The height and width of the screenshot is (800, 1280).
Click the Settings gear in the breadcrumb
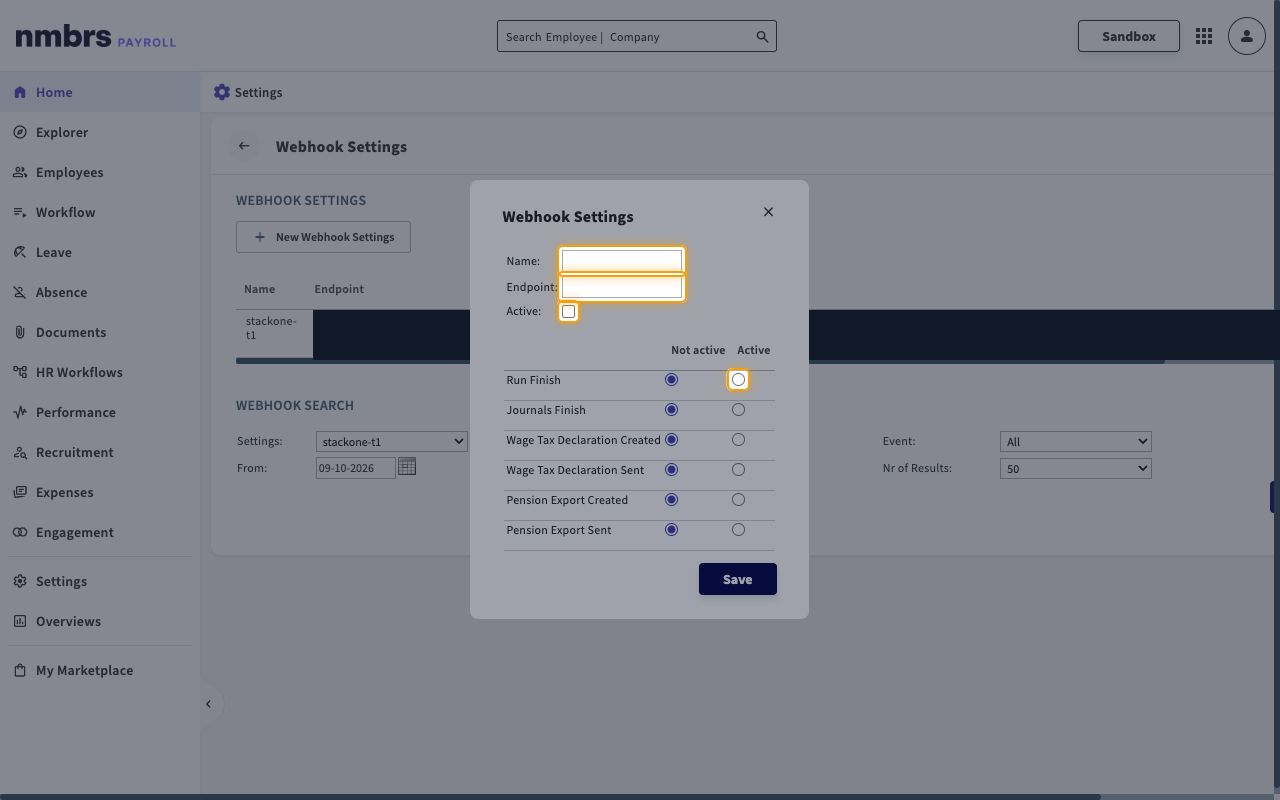[222, 92]
